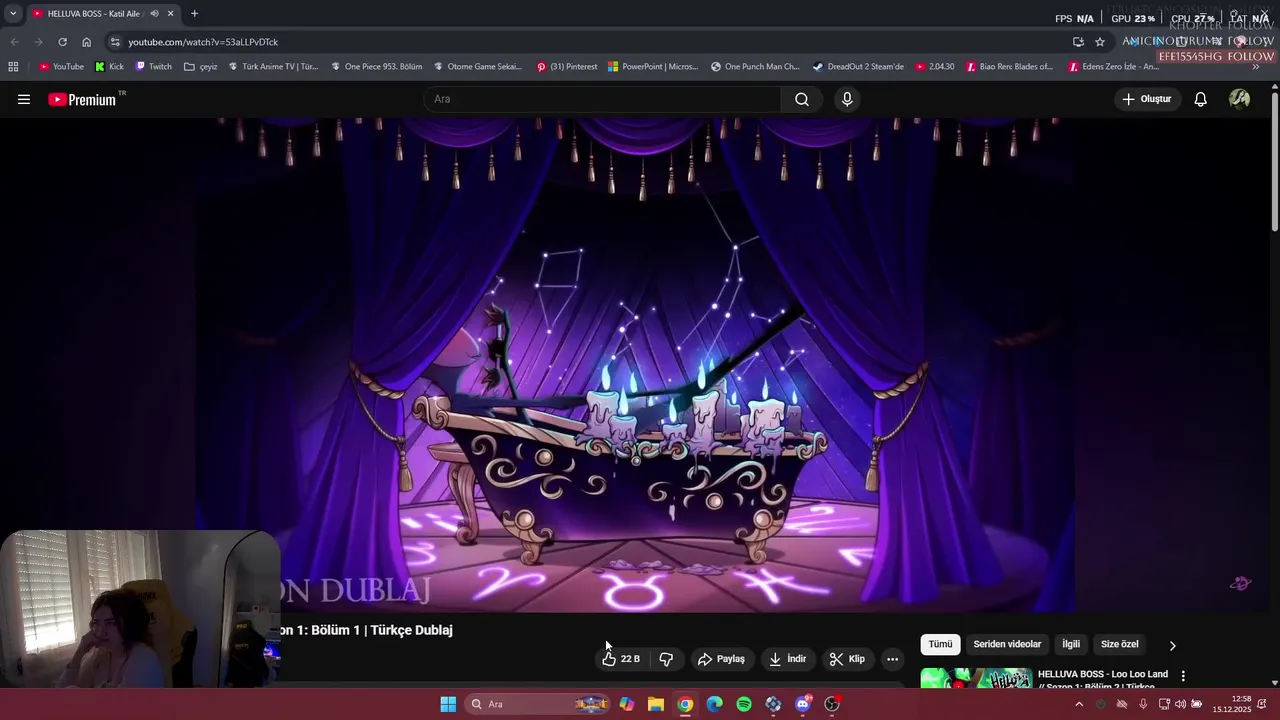
Task: Go back in Chrome
Action: pyautogui.click(x=14, y=42)
